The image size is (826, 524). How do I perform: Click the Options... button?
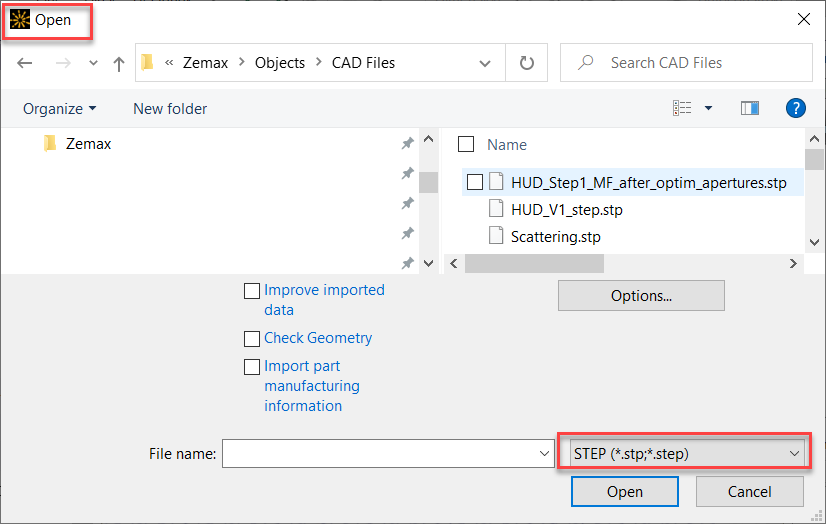pos(641,295)
